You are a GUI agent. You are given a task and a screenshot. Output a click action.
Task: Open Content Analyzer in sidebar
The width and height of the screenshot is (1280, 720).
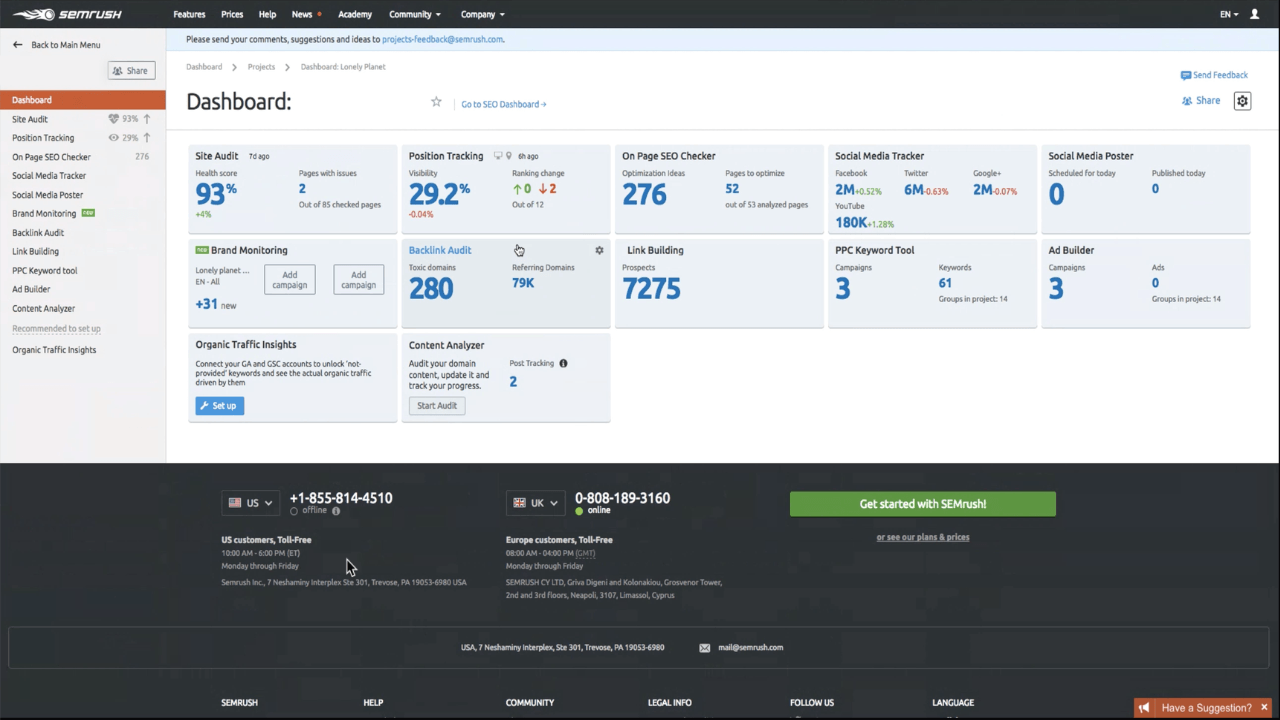click(44, 309)
